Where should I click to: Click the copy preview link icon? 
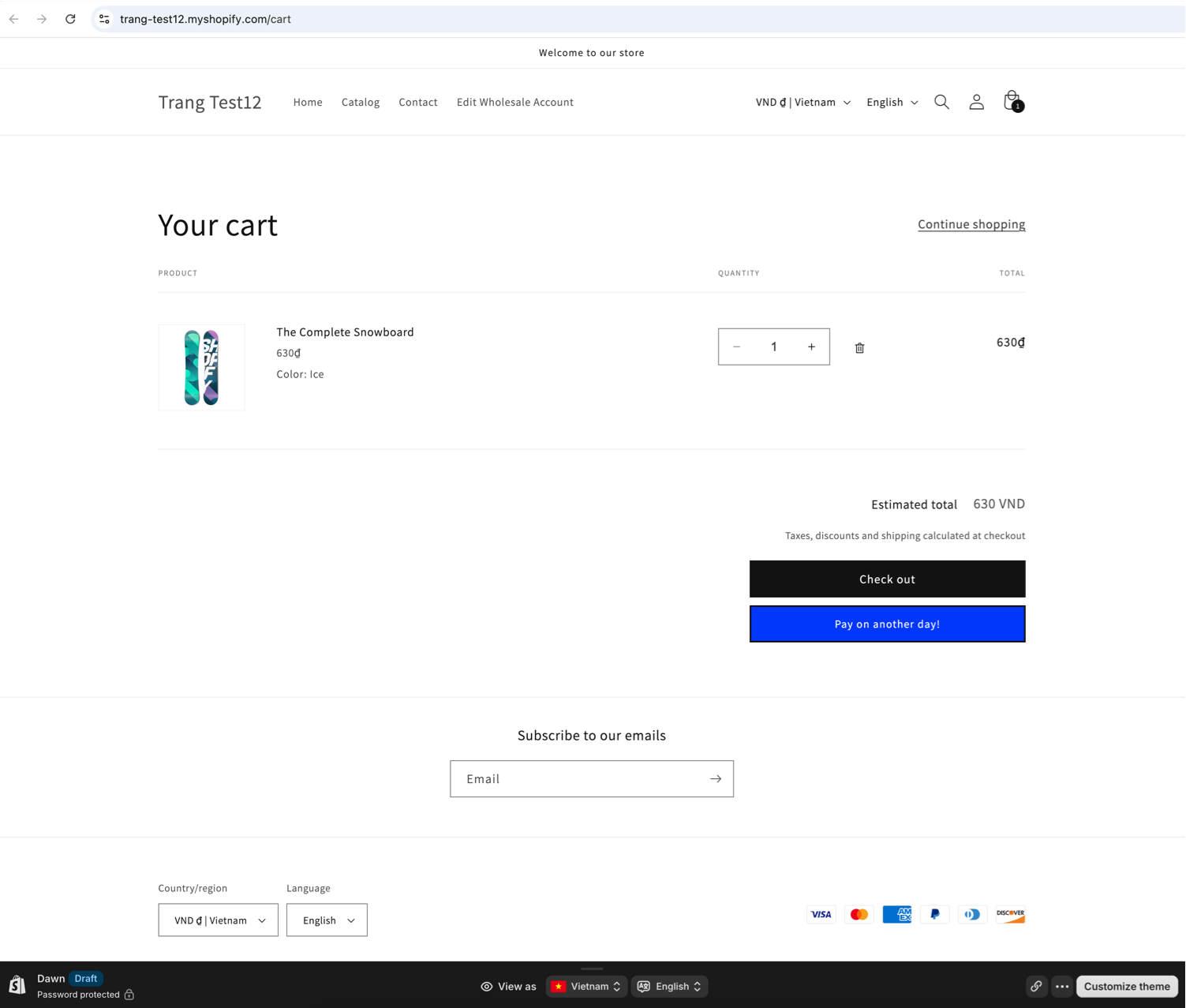pyautogui.click(x=1036, y=986)
